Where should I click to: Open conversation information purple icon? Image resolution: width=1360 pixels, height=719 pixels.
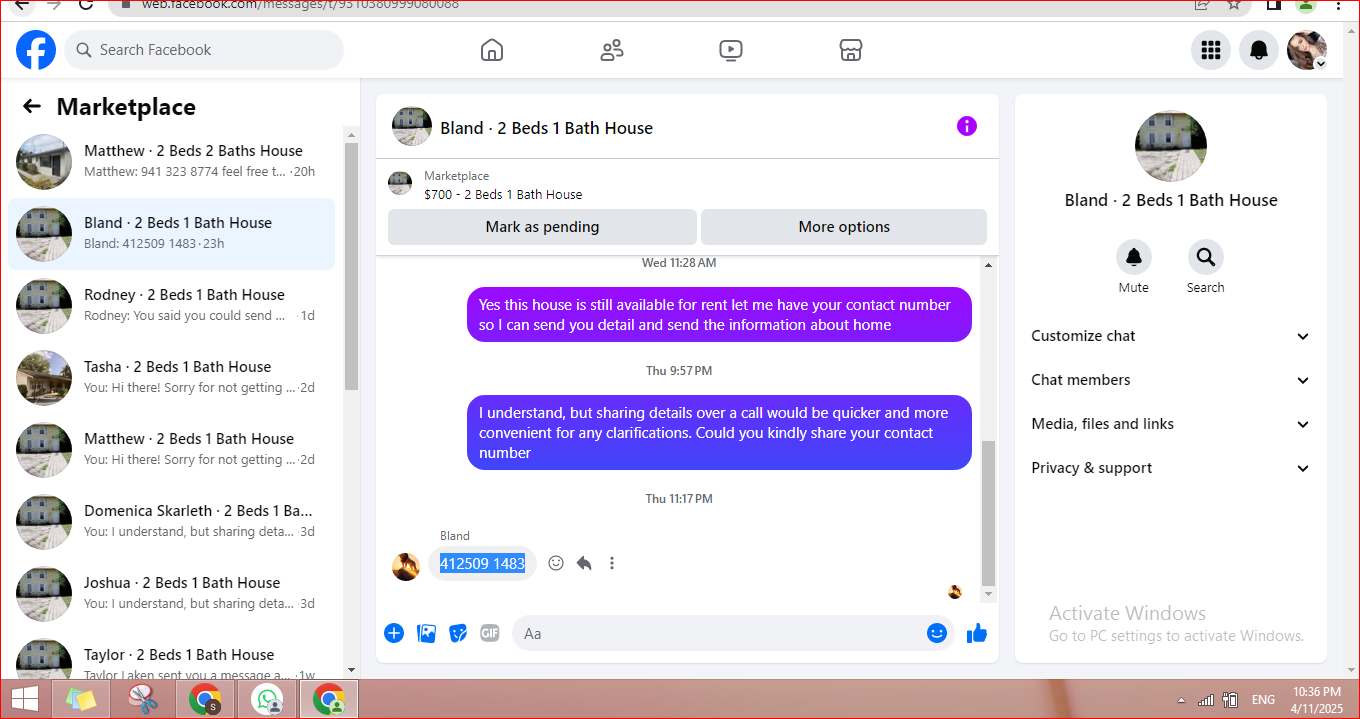[967, 126]
